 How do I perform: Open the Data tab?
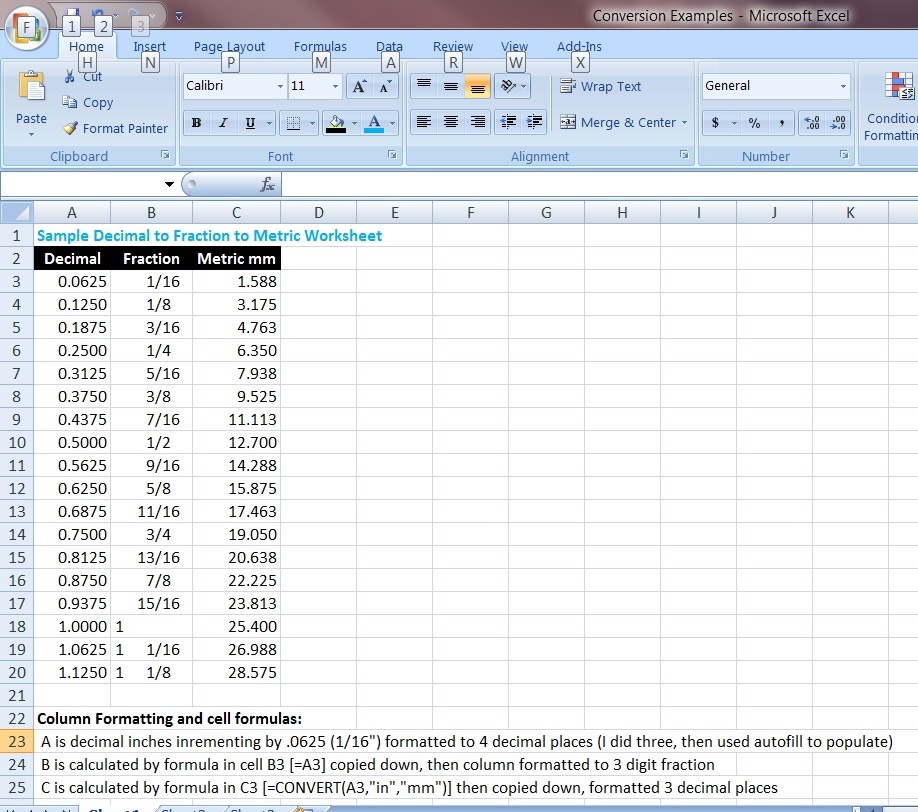coord(389,46)
